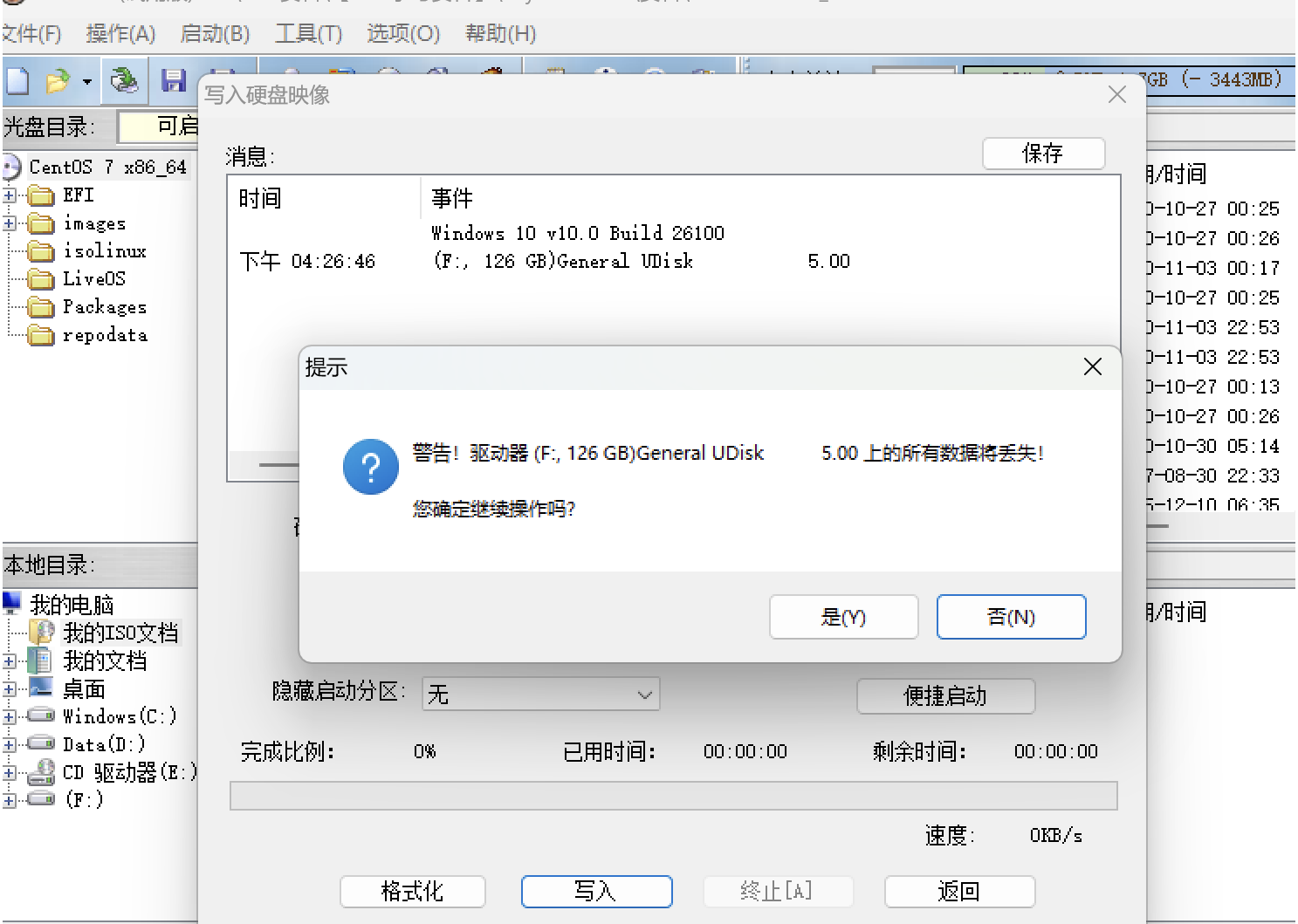This screenshot has height=924, width=1298.
Task: Expand the Windows(C:) drive node
Action: tap(10, 717)
